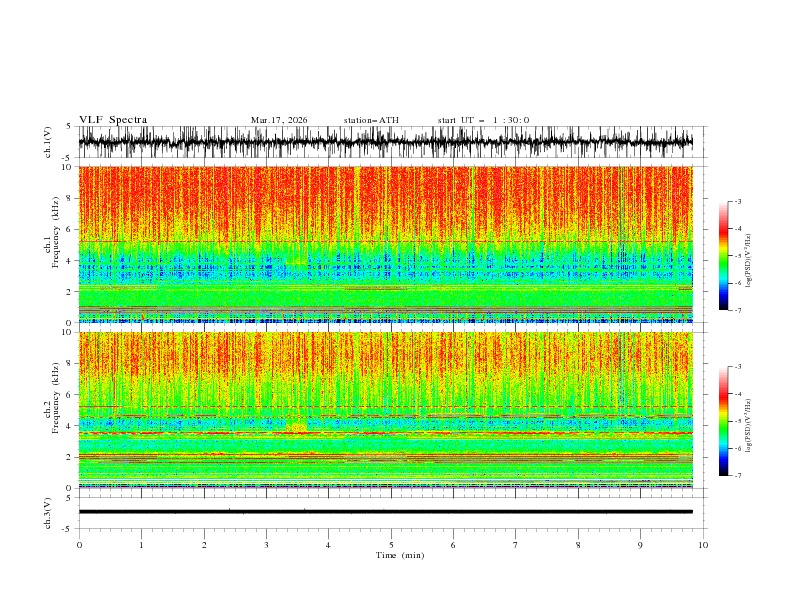Click the "6" frequency tick on ch.2 spectrogram
Image resolution: width=792 pixels, height=612 pixels.
(70, 395)
